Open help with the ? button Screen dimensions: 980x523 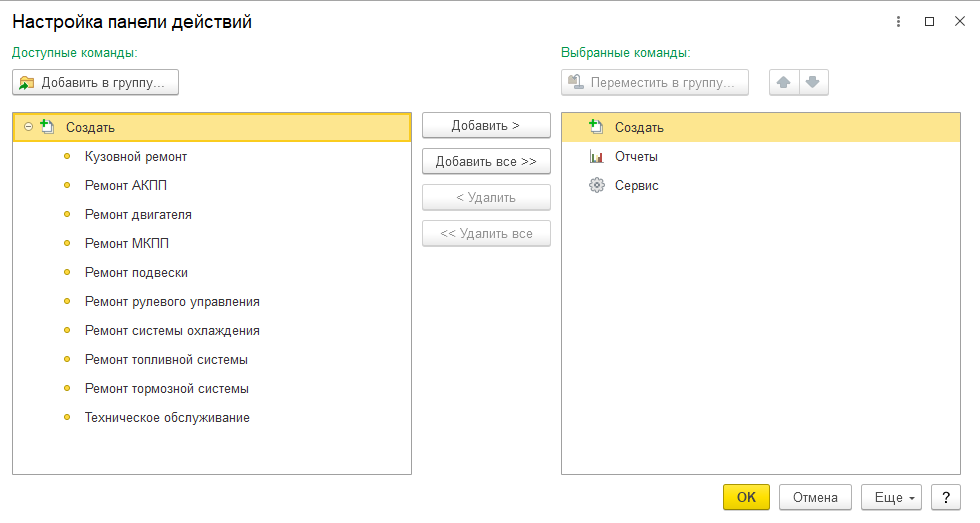946,497
